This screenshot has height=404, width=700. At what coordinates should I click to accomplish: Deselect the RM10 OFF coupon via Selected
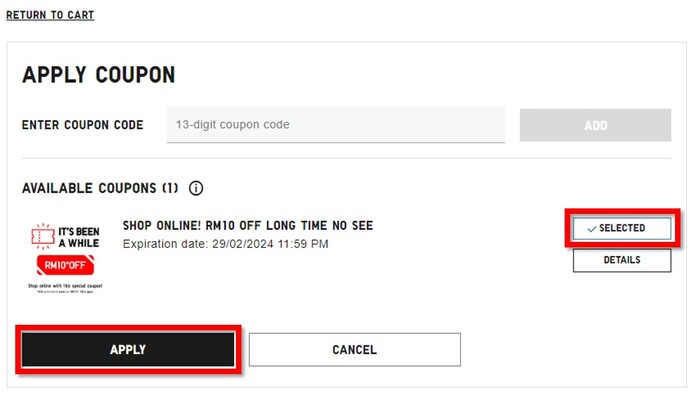click(x=622, y=229)
